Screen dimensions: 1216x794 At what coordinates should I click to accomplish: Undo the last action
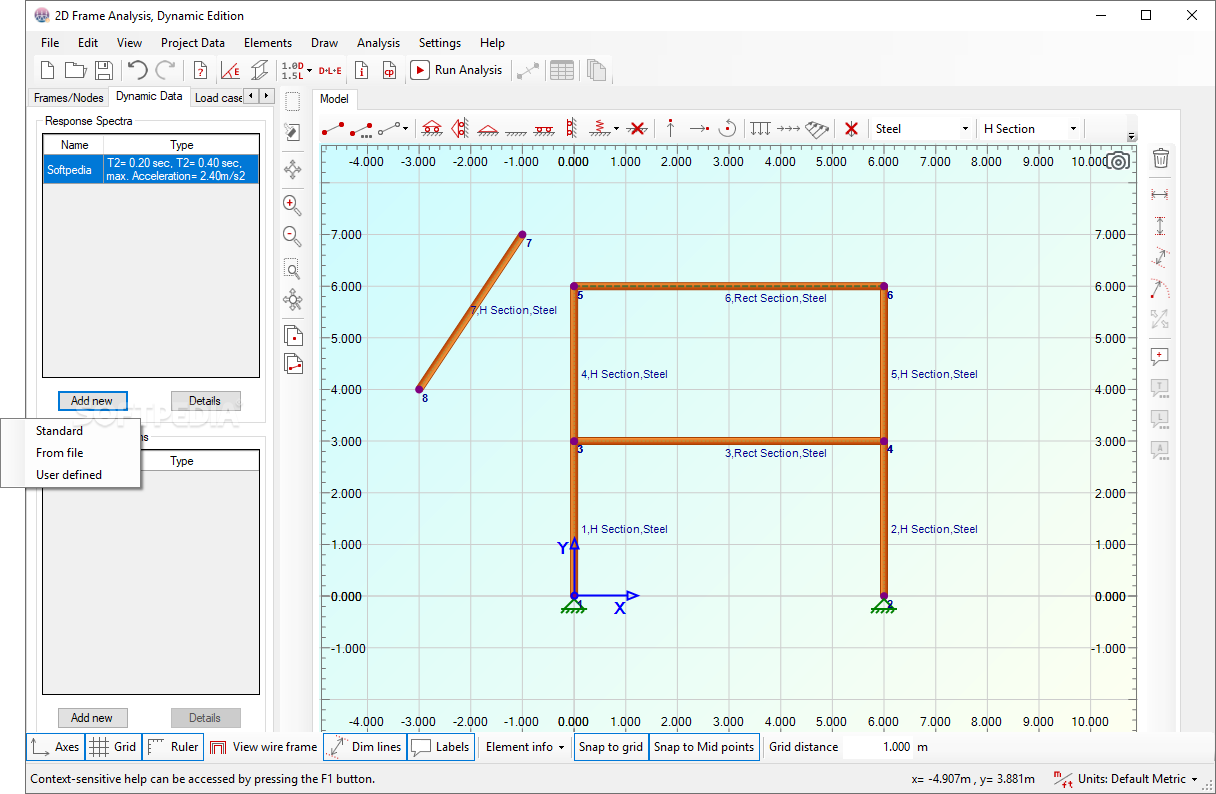pos(137,70)
